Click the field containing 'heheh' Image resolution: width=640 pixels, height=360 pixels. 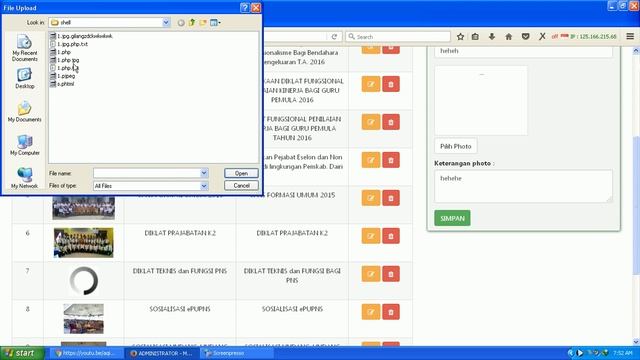click(523, 51)
